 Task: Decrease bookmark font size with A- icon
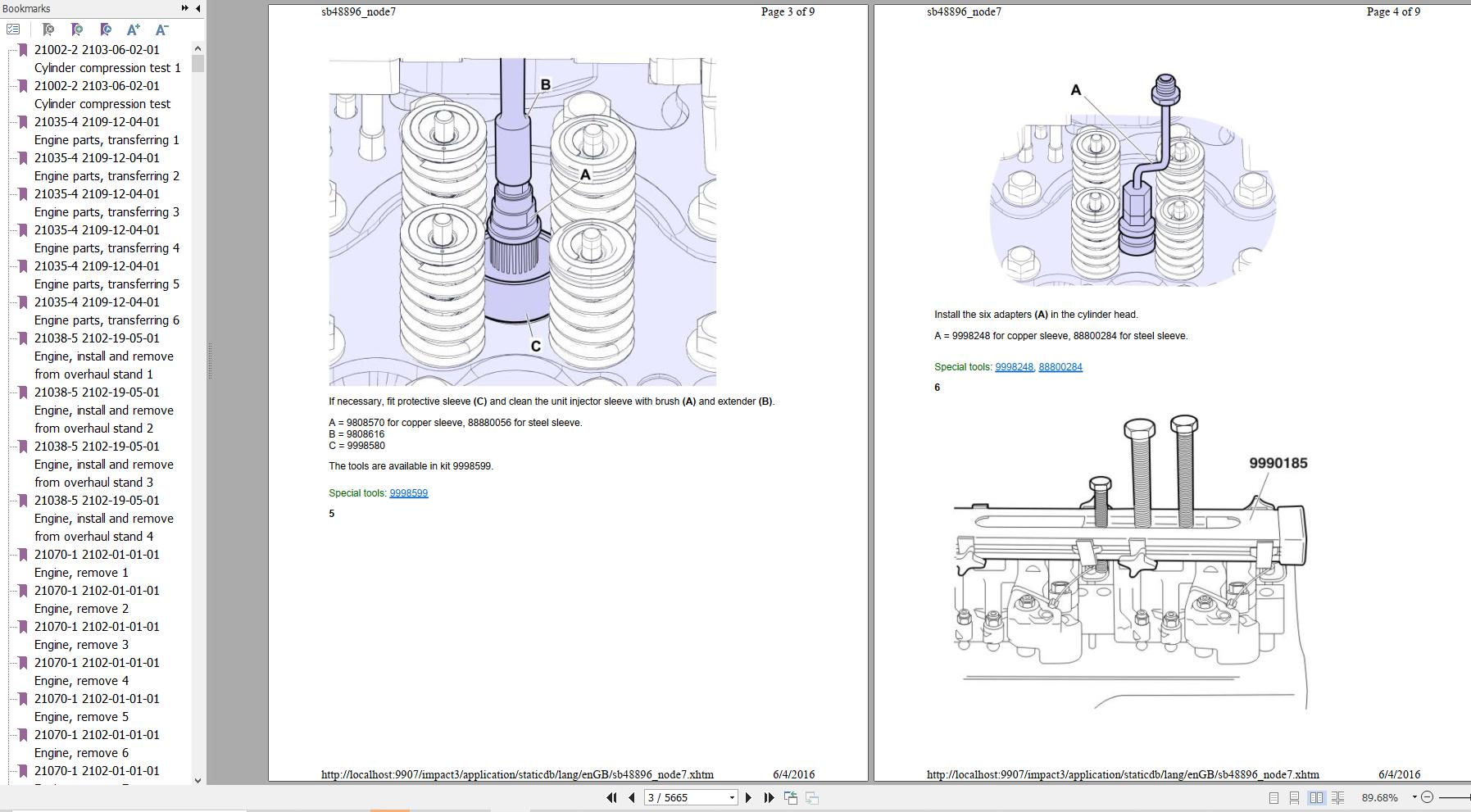pyautogui.click(x=161, y=29)
